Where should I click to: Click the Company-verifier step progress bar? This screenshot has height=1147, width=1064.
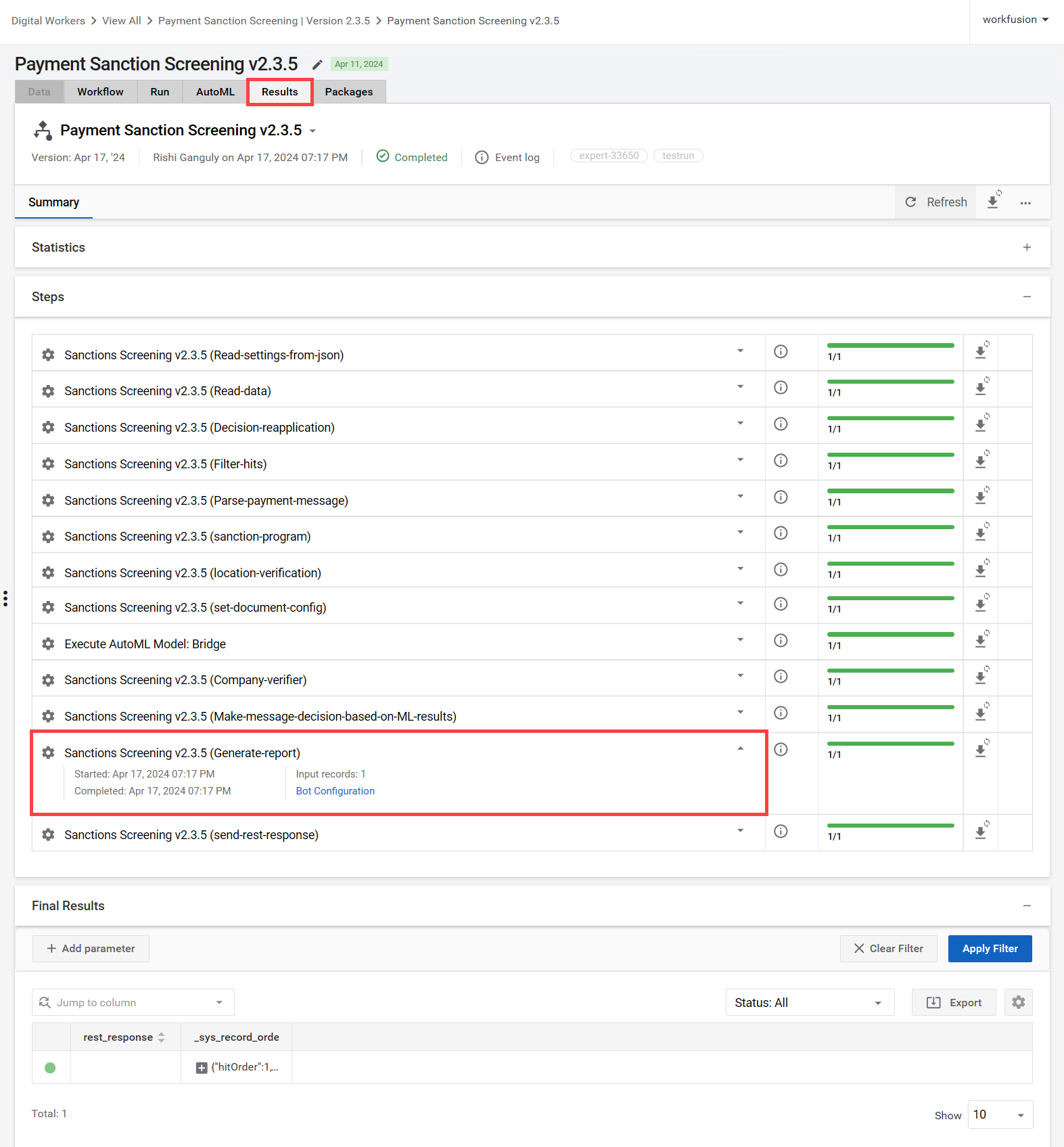[890, 671]
